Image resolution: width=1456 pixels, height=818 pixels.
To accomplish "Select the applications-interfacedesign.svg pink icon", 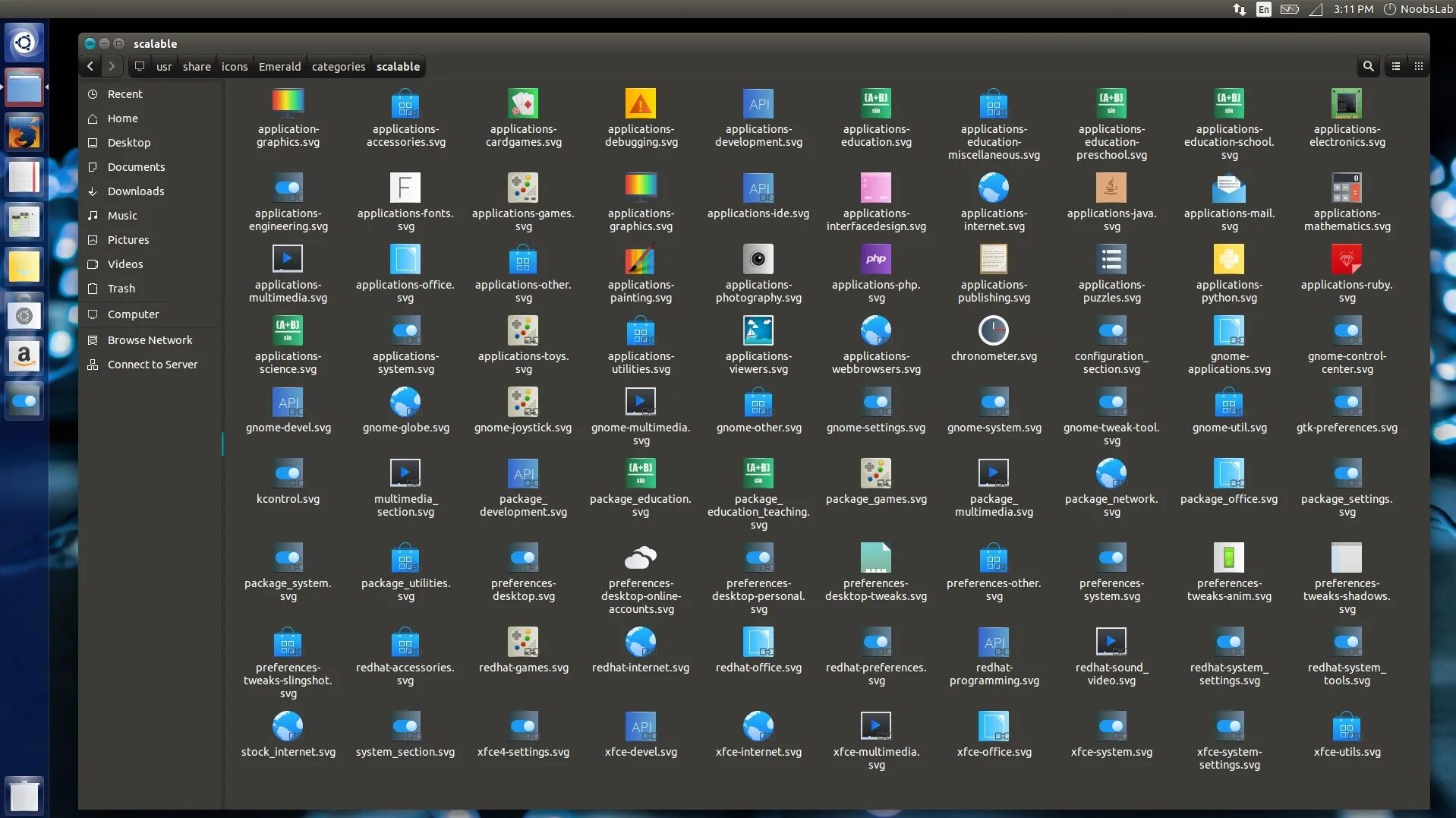I will point(876,188).
